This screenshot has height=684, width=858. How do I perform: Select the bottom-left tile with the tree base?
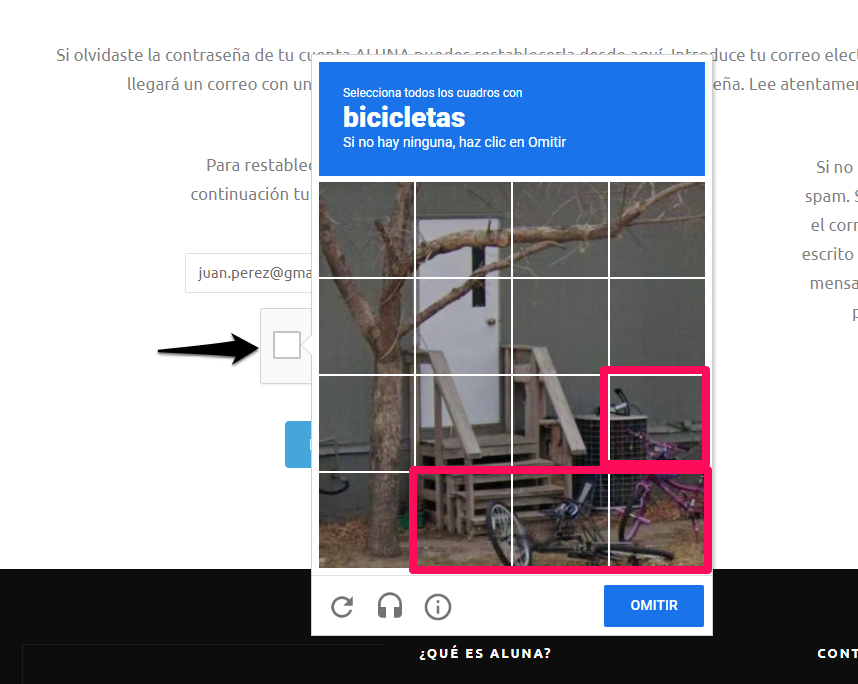tap(367, 520)
